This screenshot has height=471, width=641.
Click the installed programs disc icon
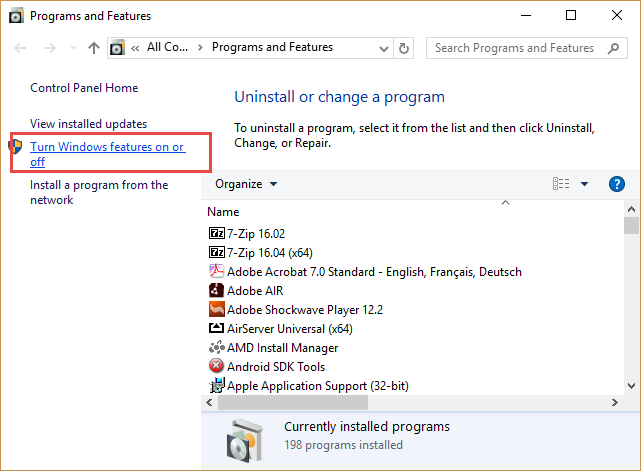[245, 441]
